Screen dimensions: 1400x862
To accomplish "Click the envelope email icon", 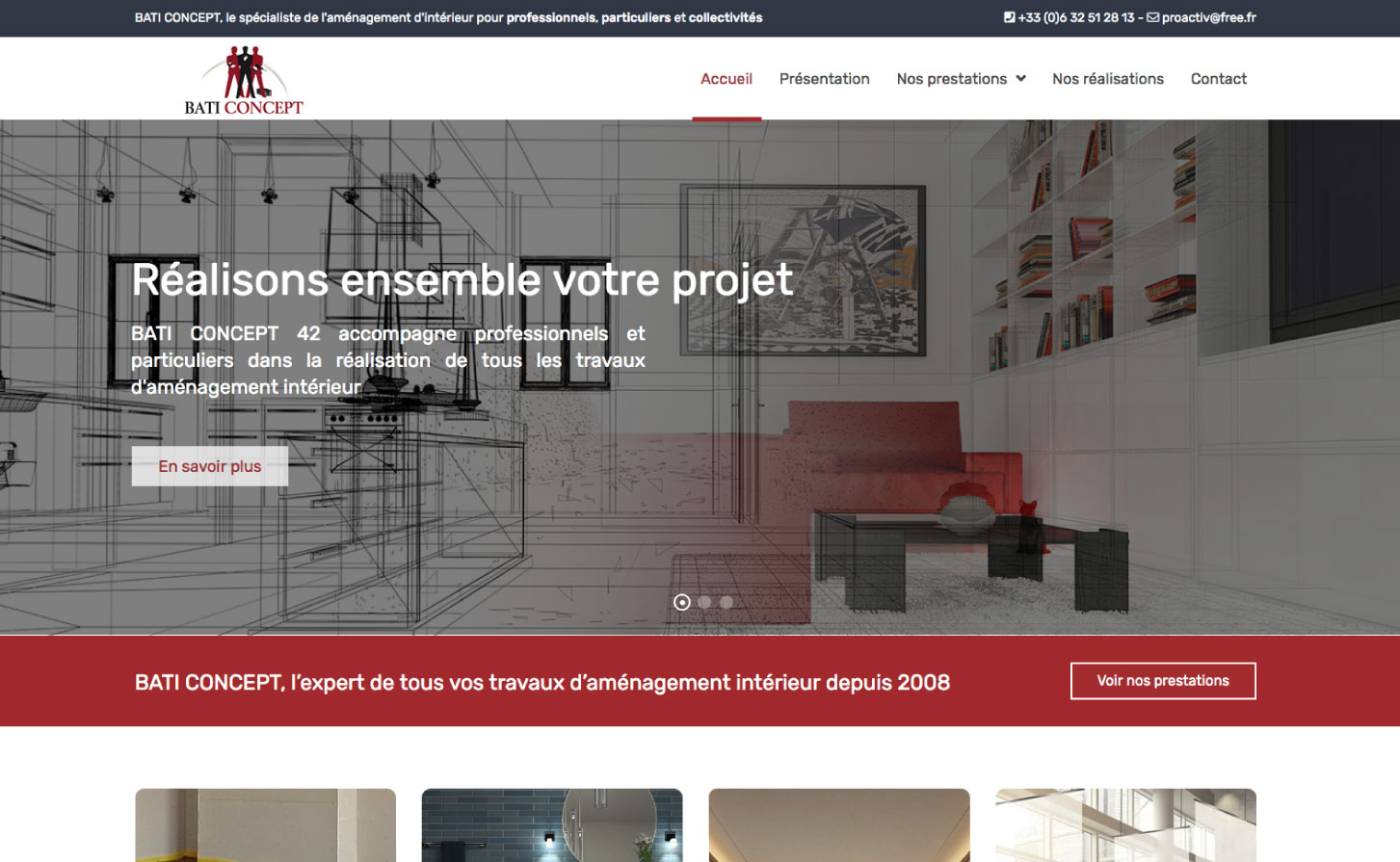I will [1152, 17].
